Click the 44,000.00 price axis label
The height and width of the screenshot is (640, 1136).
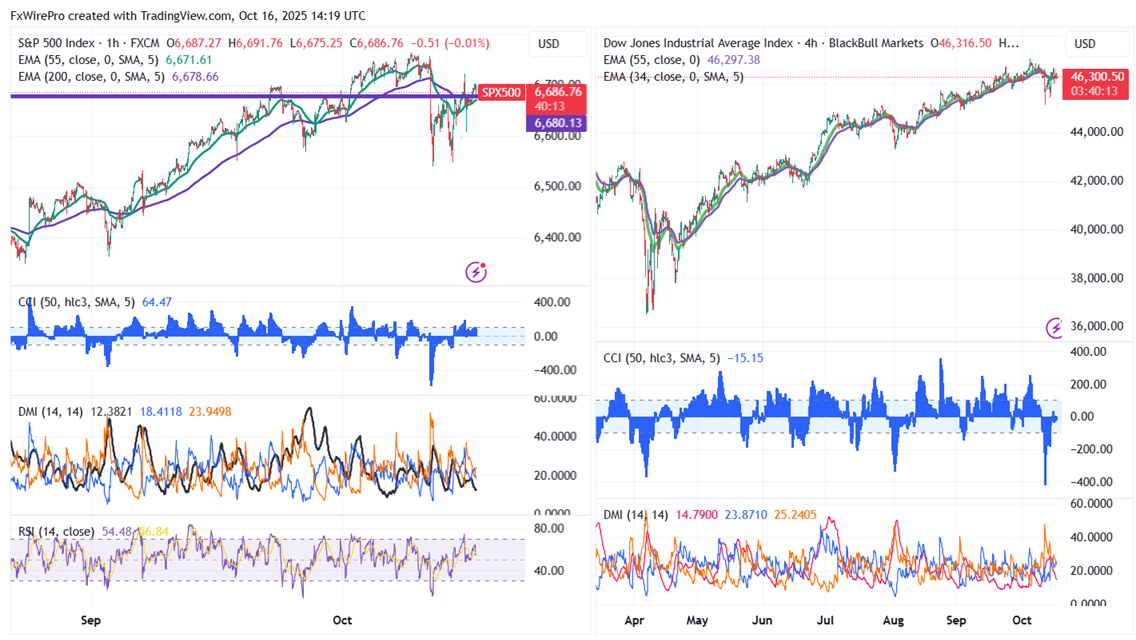(1097, 132)
